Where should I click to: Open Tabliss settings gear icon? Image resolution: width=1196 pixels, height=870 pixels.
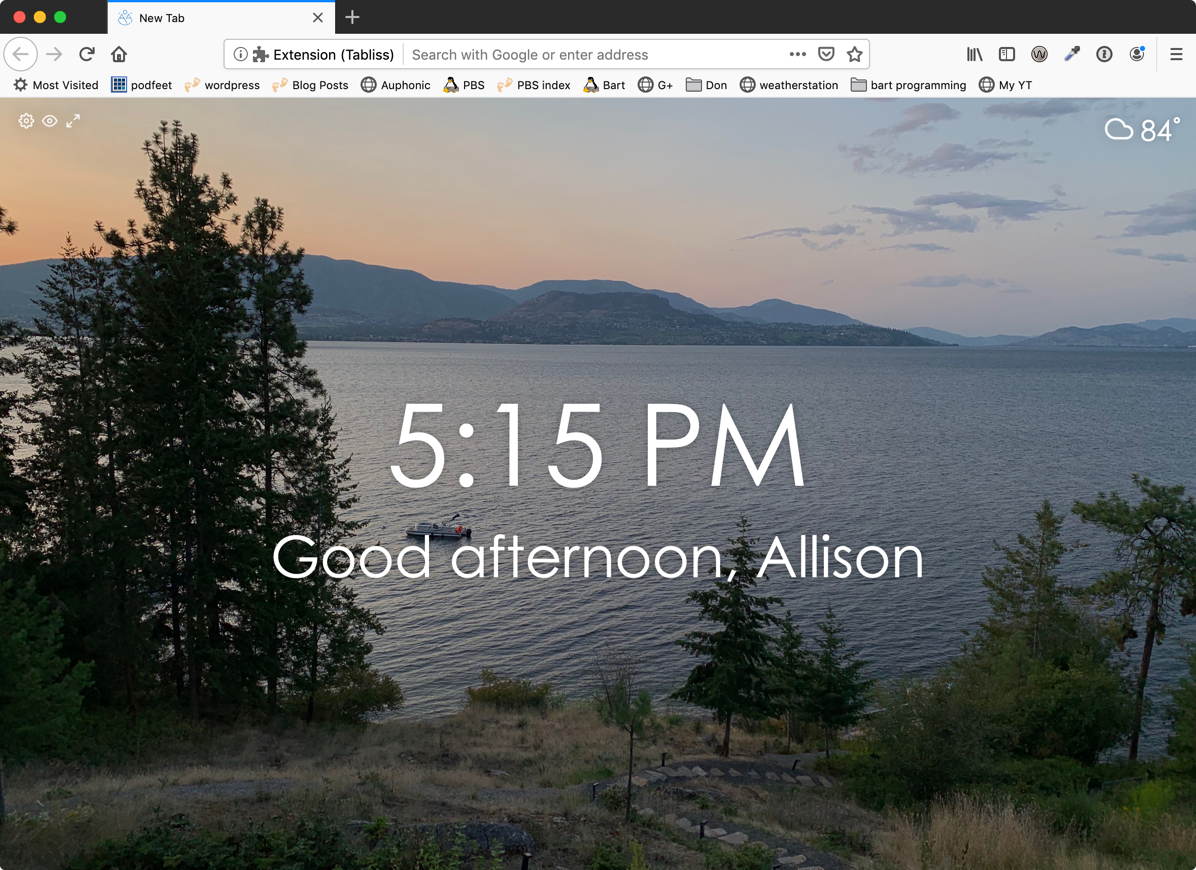[x=26, y=121]
